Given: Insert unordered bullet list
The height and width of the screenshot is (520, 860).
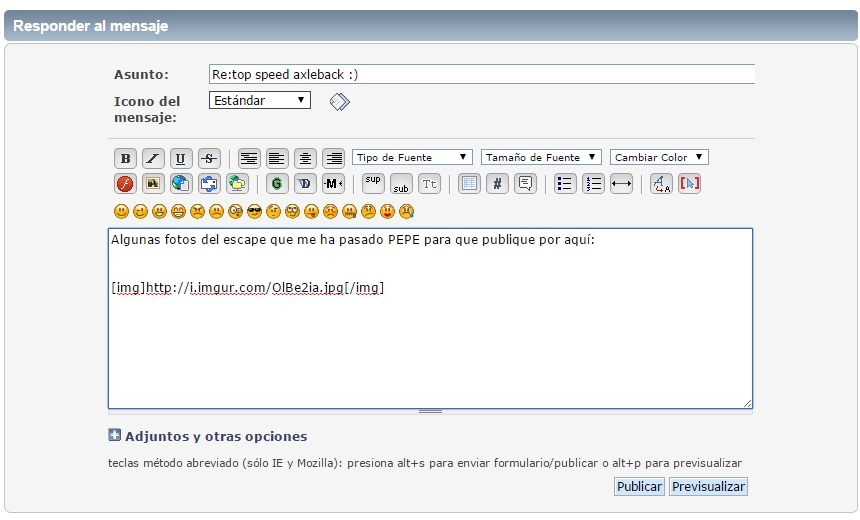Looking at the screenshot, I should [x=565, y=184].
